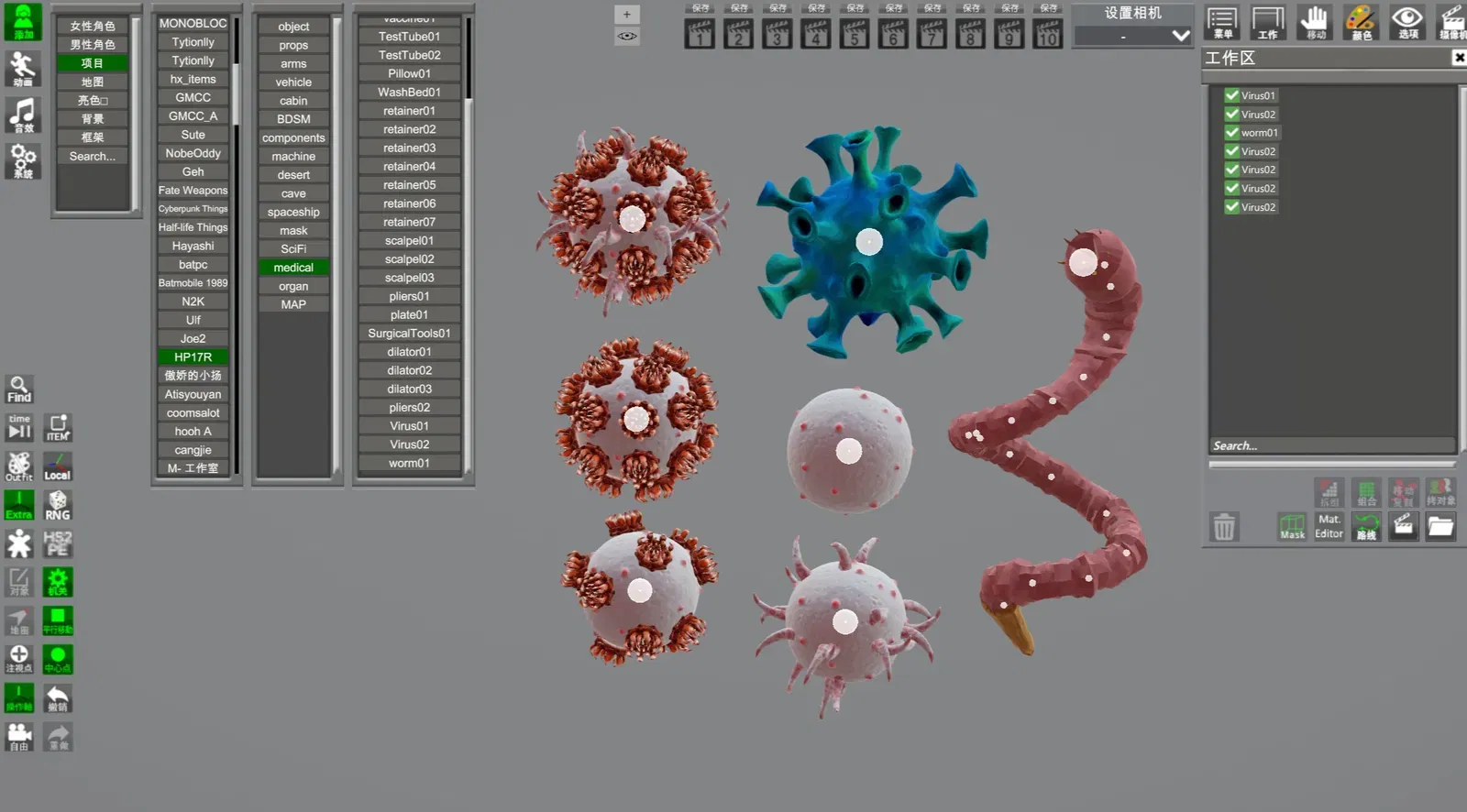Viewport: 1467px width, 812px height.
Task: Open the folder icon in workspace panel
Action: 1440,526
